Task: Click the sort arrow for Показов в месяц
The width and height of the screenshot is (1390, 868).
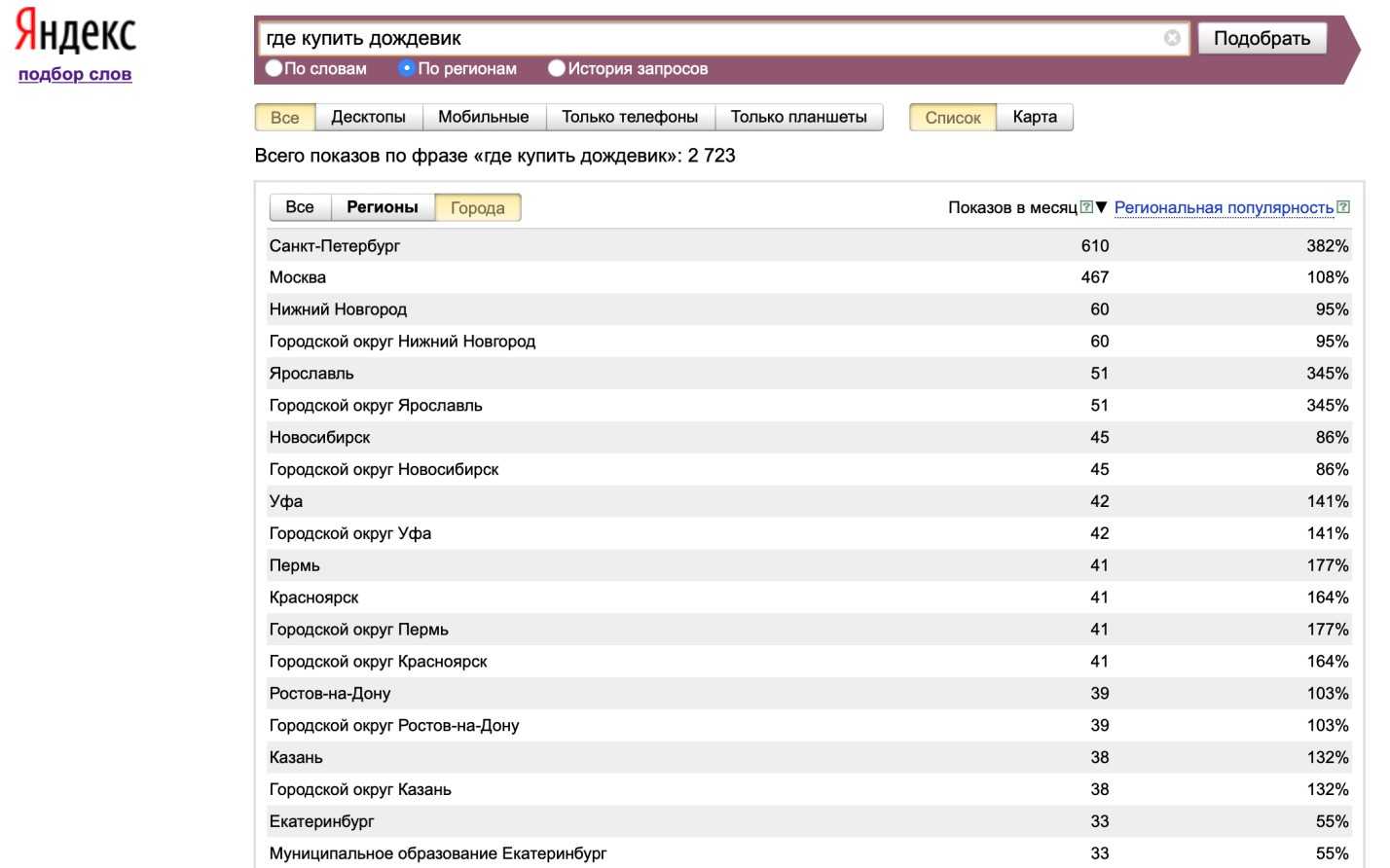Action: (x=1102, y=207)
